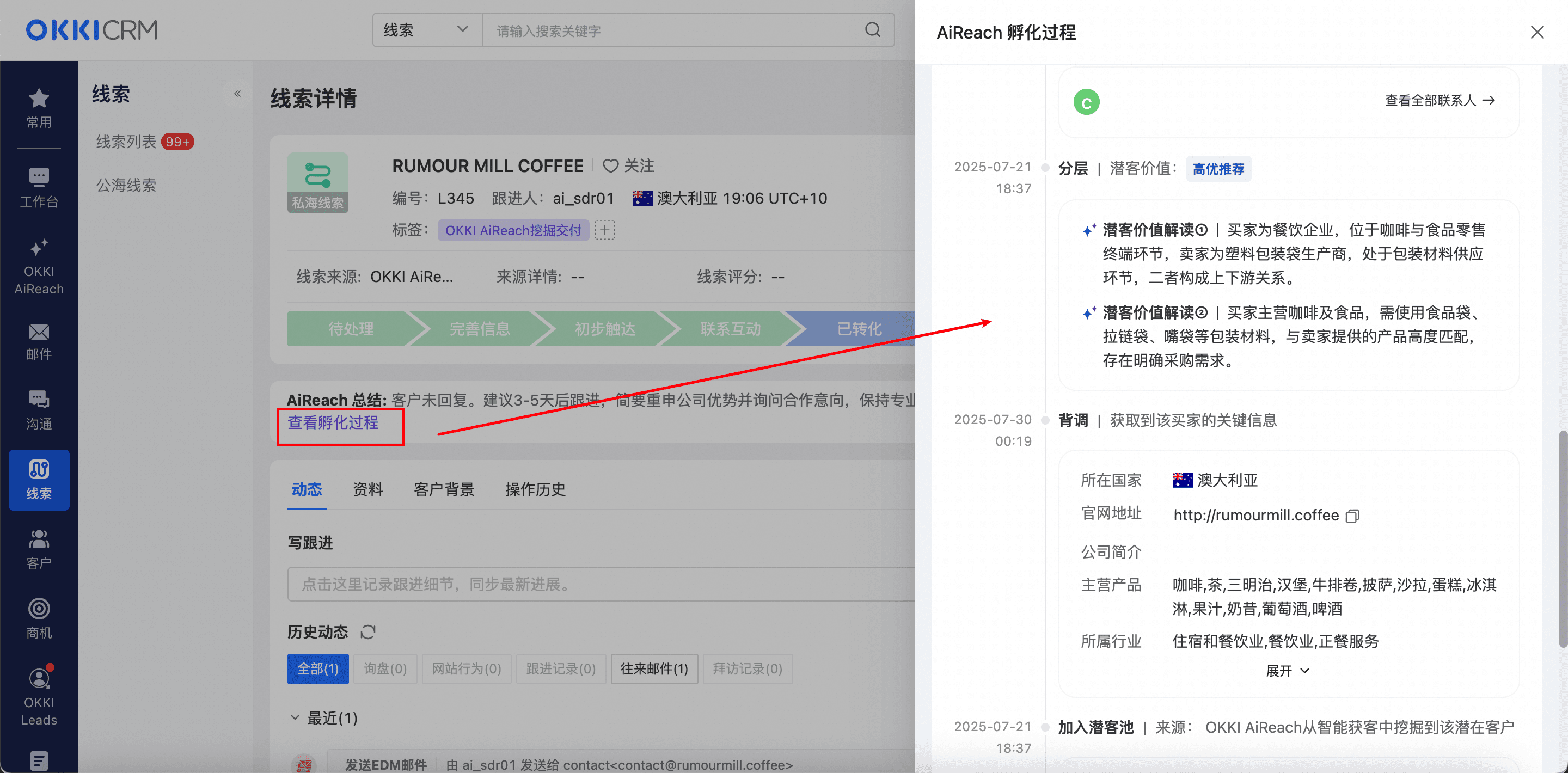Filter history by 往来邮件(1)
The image size is (1568, 773).
click(x=654, y=669)
